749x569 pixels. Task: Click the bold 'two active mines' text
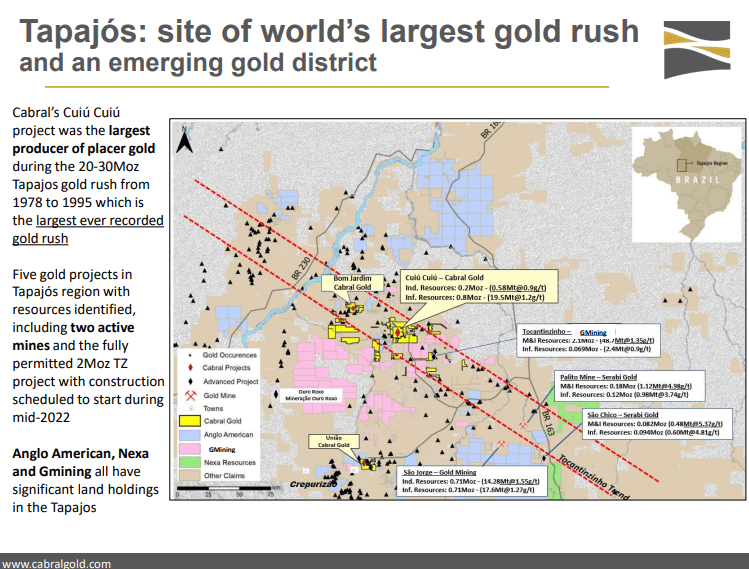(x=73, y=336)
